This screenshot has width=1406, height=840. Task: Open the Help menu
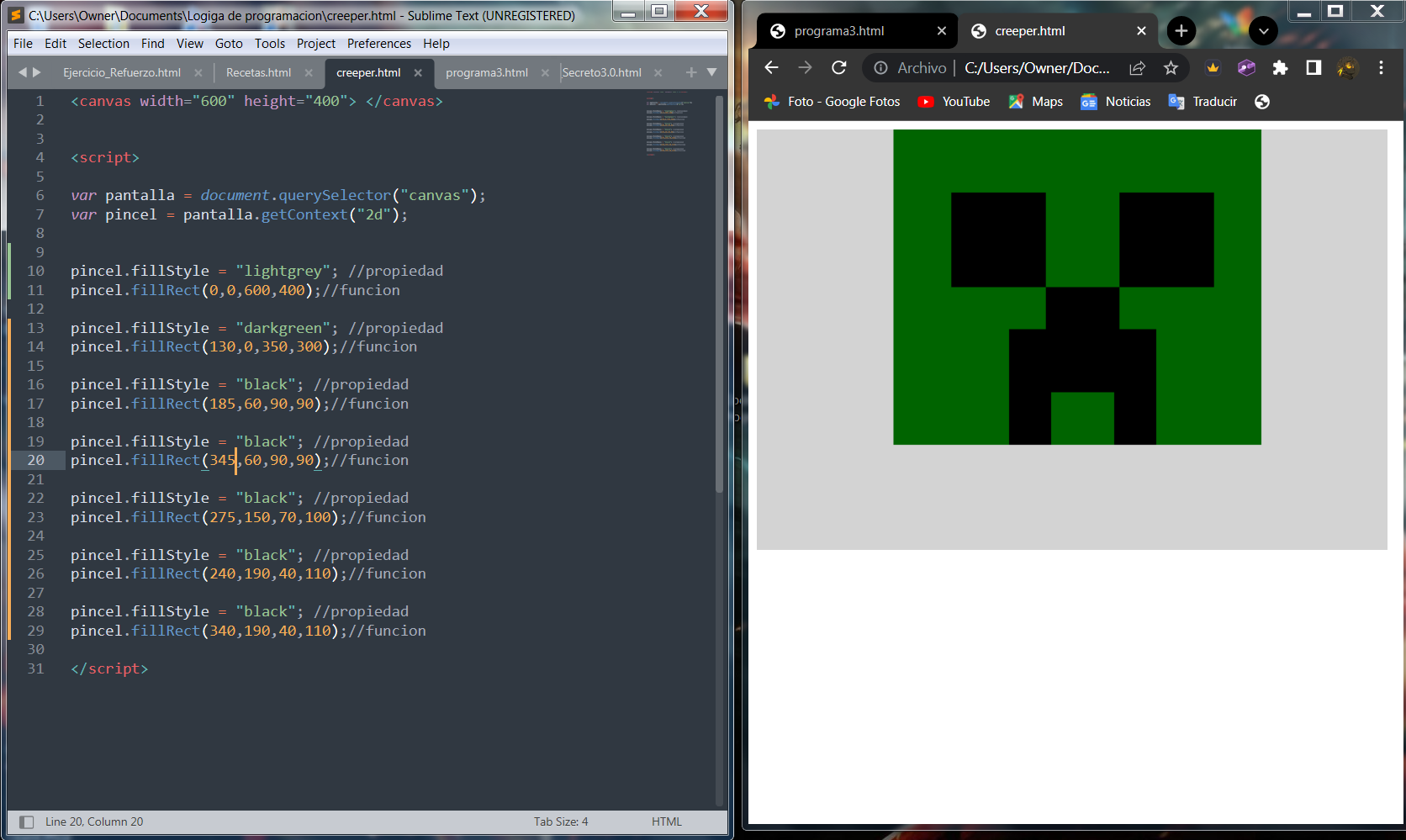436,44
